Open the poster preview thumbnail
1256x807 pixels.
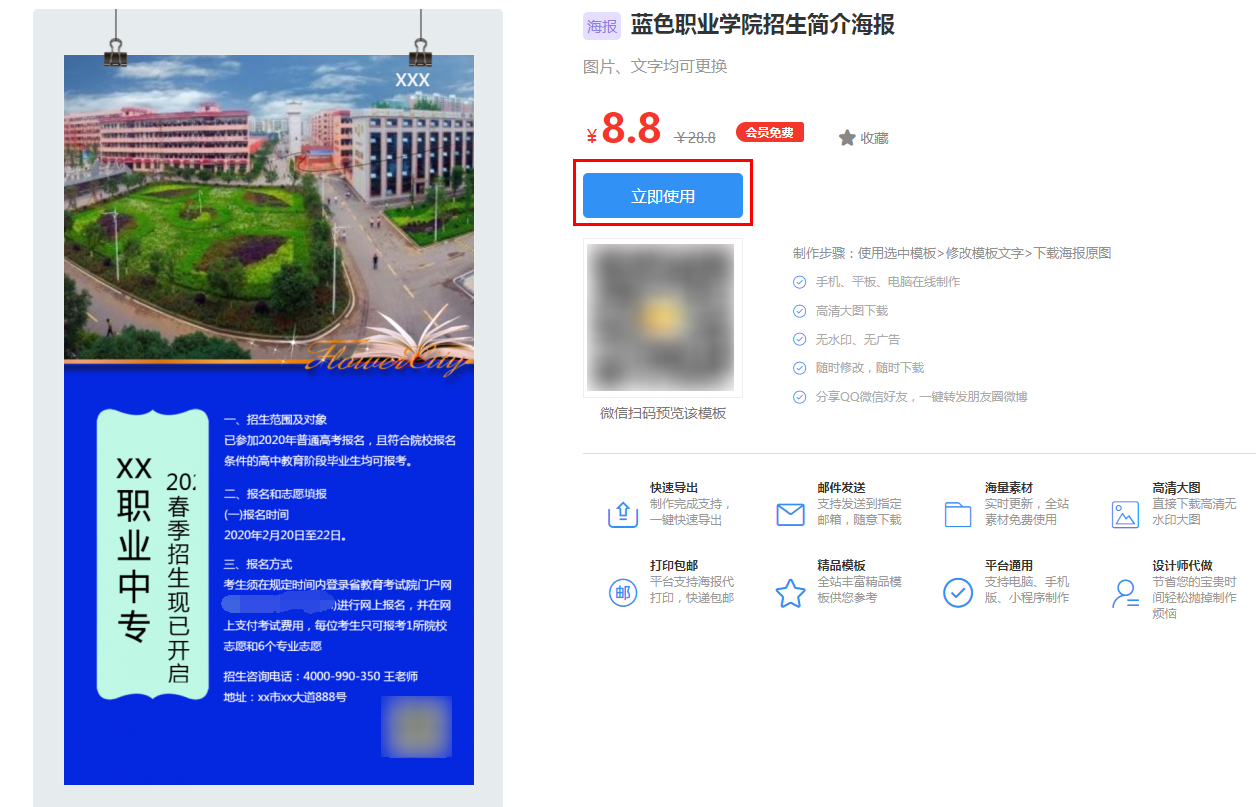pos(268,420)
